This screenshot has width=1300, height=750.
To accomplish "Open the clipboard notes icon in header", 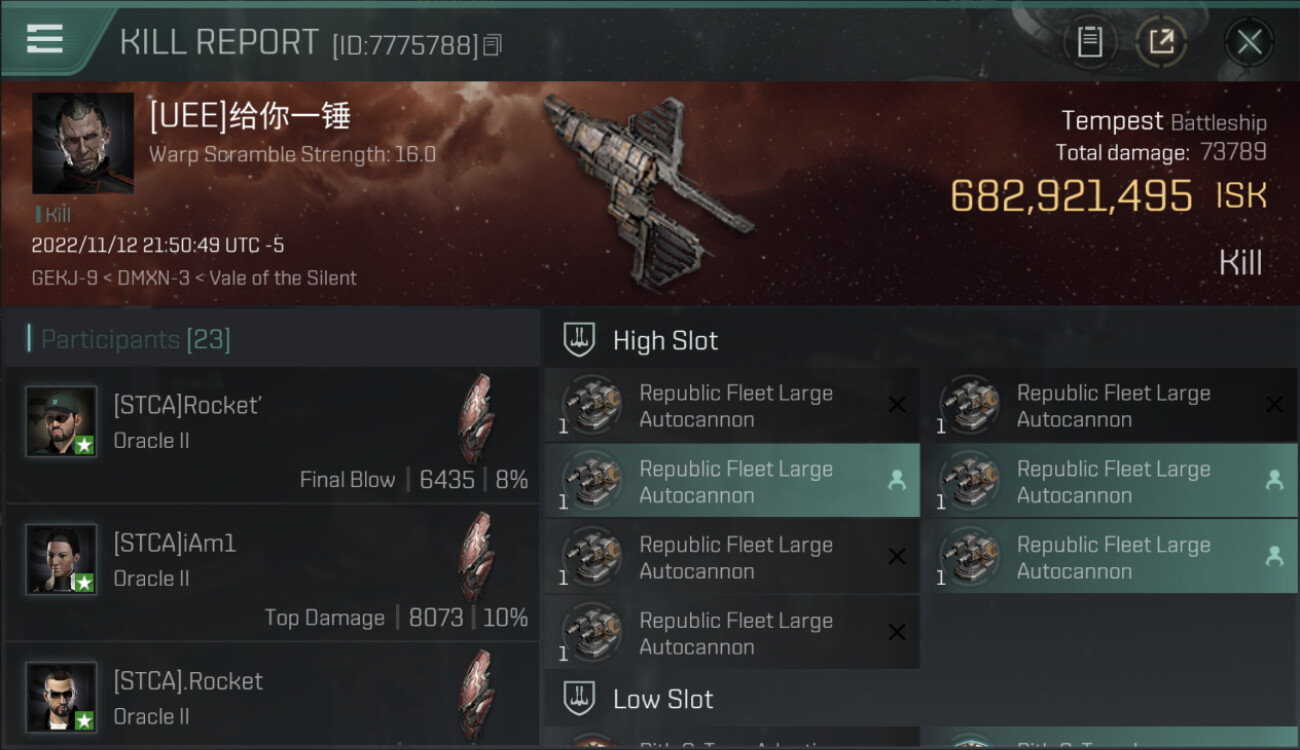I will (1089, 42).
